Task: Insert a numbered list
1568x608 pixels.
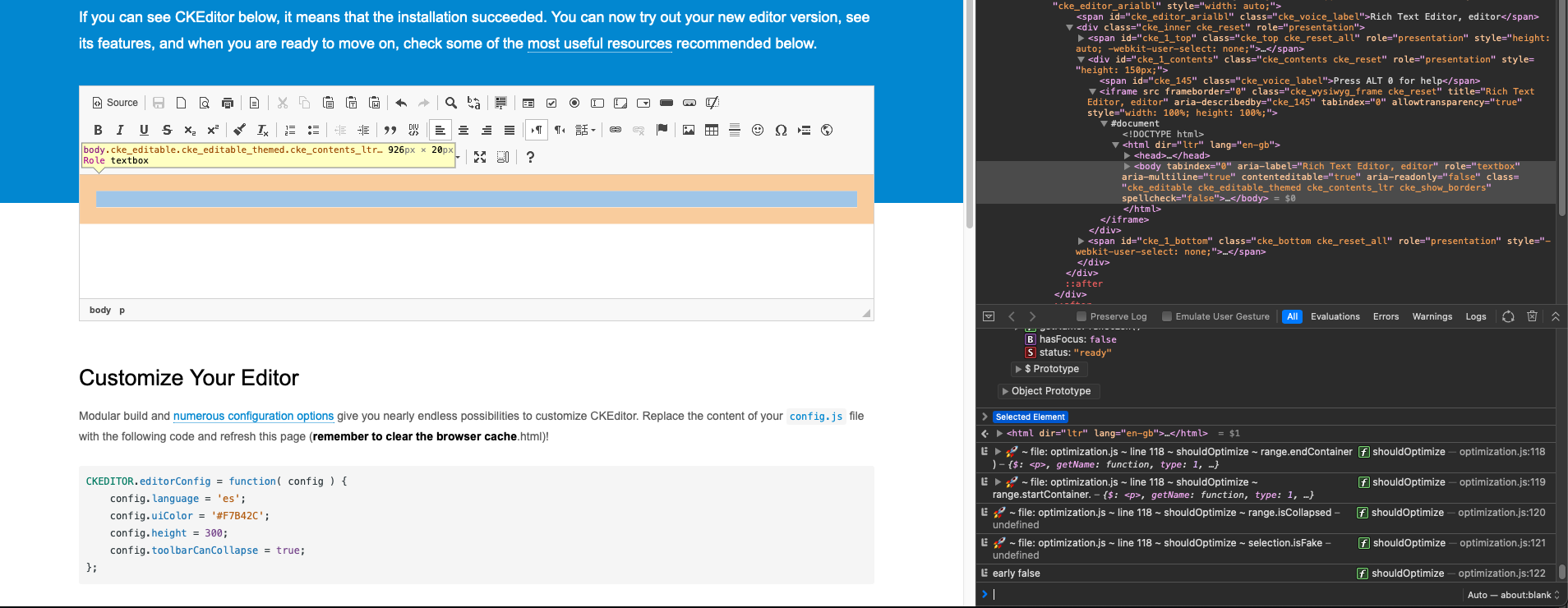Action: click(290, 130)
